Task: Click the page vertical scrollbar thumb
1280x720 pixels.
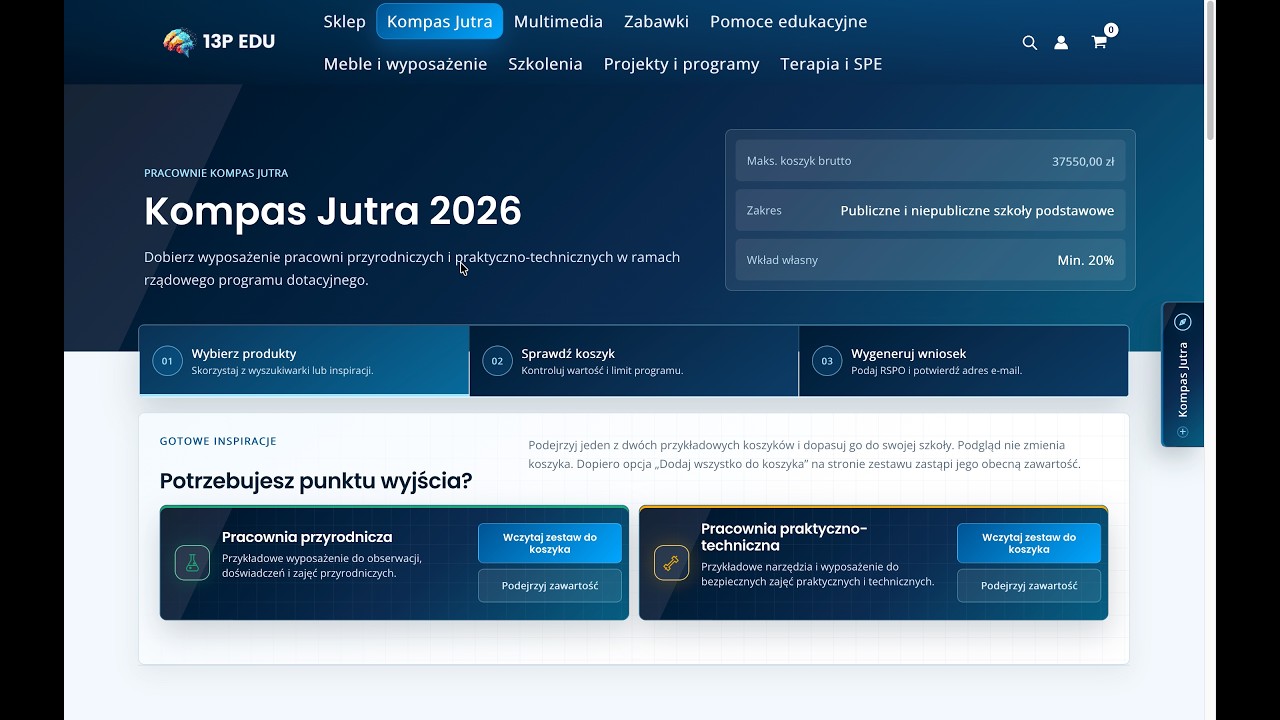Action: coord(1210,70)
